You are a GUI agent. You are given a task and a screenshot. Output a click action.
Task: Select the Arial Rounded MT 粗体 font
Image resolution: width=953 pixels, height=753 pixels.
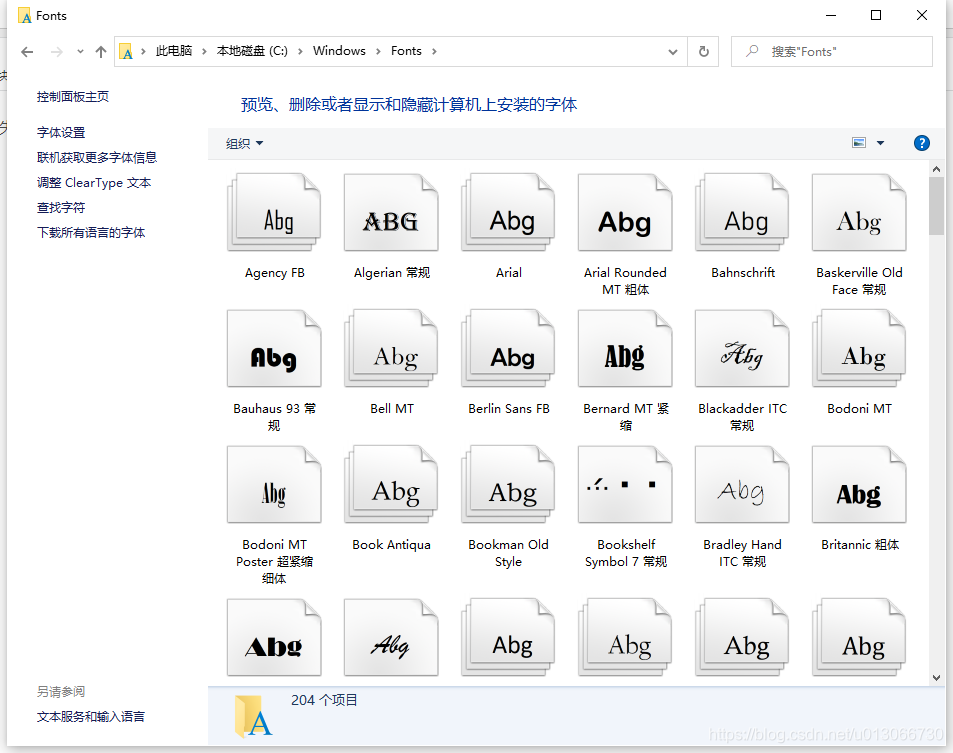pyautogui.click(x=625, y=213)
